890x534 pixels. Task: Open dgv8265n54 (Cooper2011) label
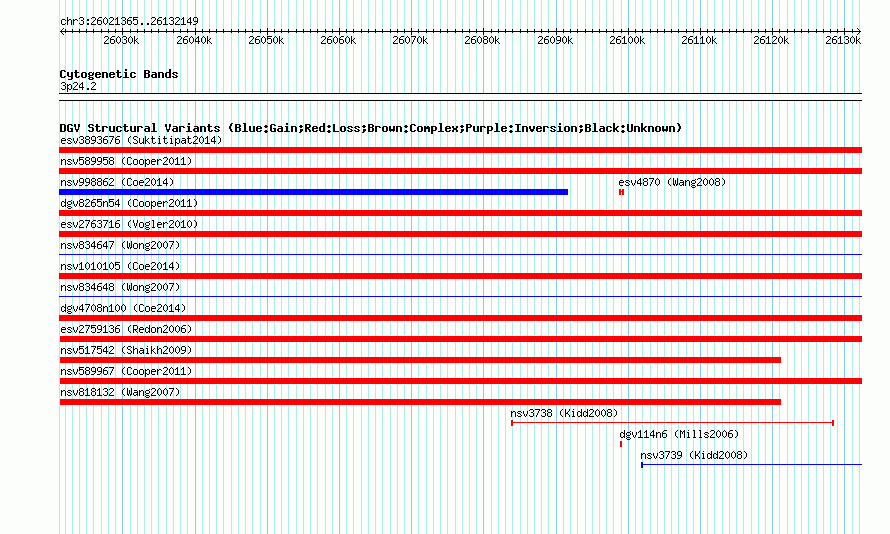coord(129,203)
